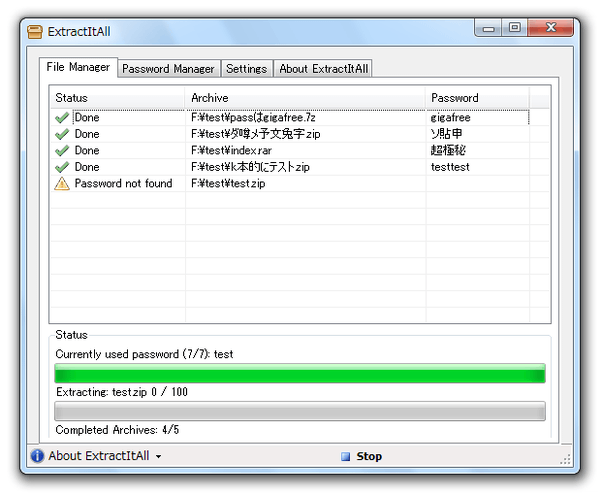Viewport: 602px width, 496px height.
Task: Click the archive name ending in テスト.zip
Action: pyautogui.click(x=250, y=167)
